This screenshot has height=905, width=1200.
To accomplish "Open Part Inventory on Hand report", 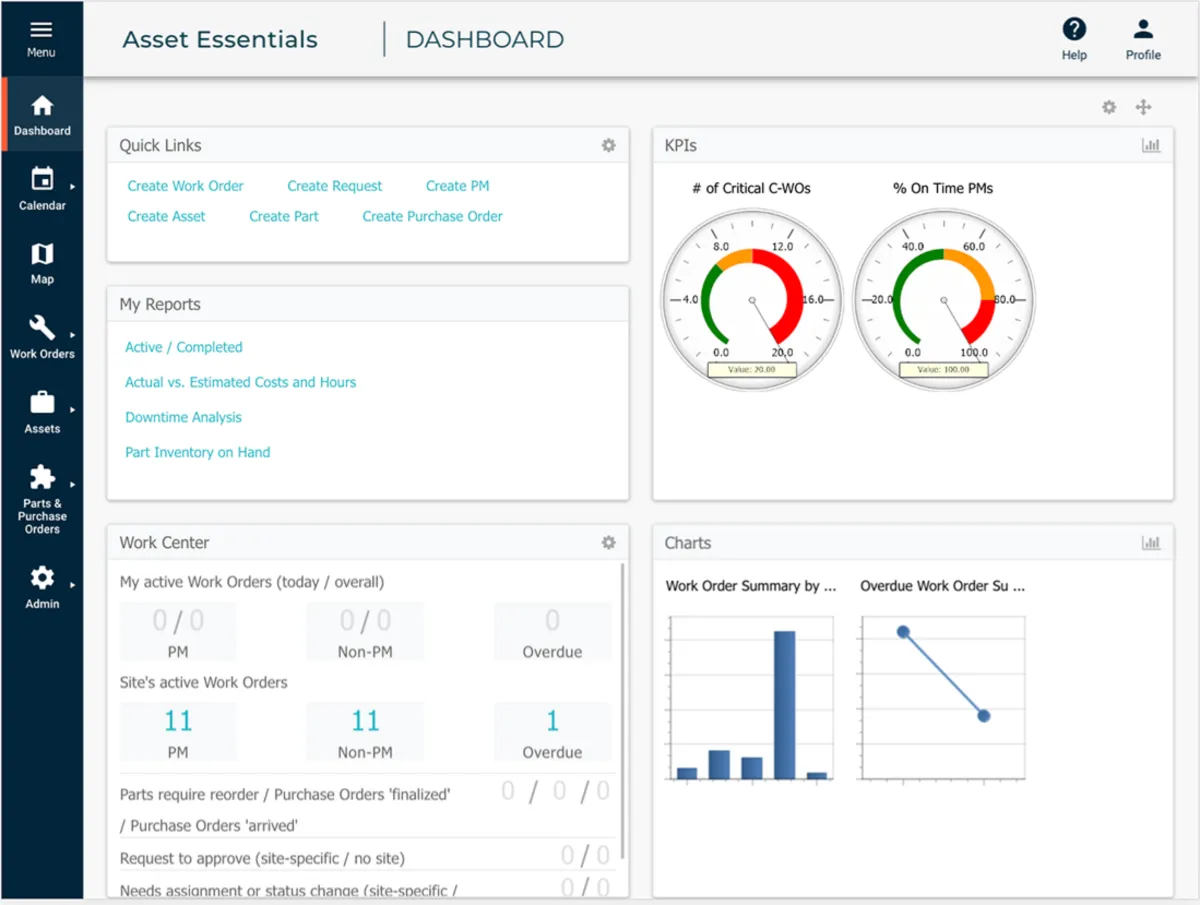I will pyautogui.click(x=197, y=452).
